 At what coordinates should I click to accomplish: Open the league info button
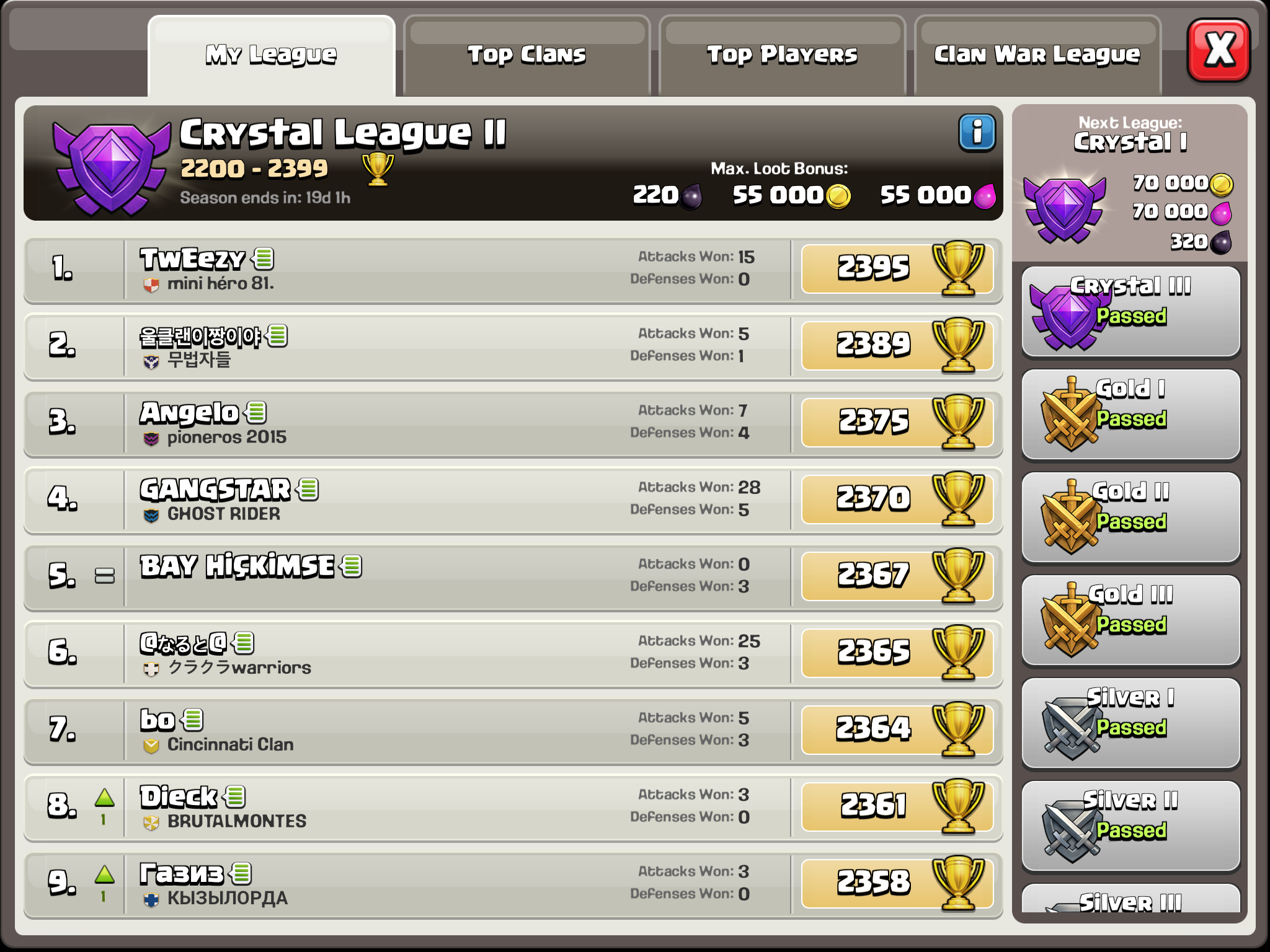pos(977,133)
